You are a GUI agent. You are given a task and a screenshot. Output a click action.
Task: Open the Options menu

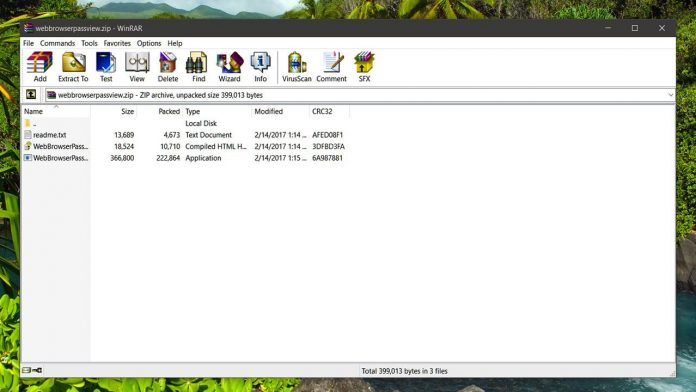(x=149, y=43)
